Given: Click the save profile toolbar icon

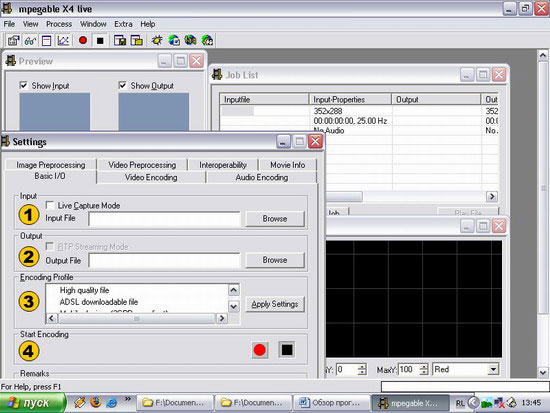Looking at the screenshot, I should point(120,41).
